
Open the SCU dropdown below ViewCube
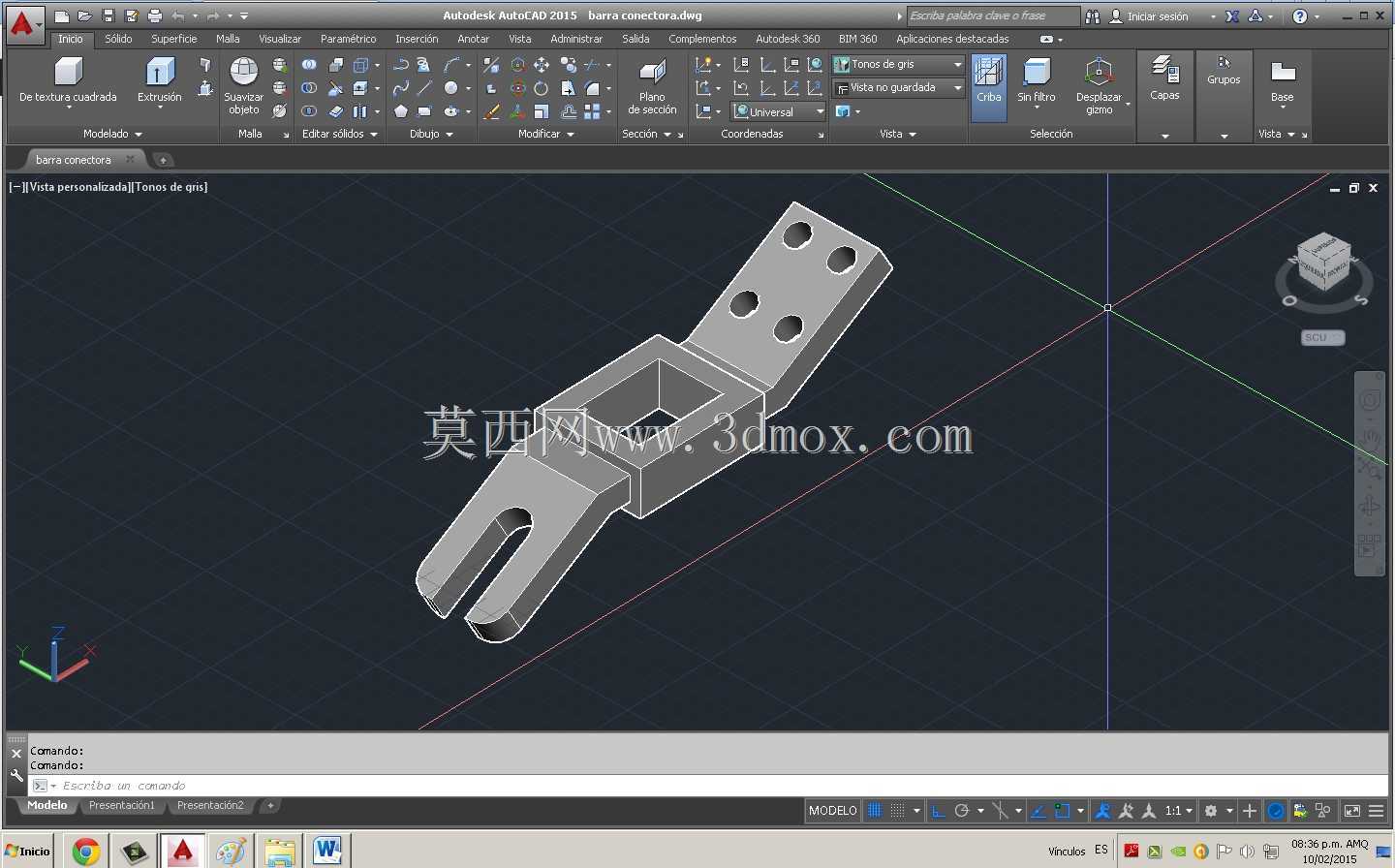1322,338
